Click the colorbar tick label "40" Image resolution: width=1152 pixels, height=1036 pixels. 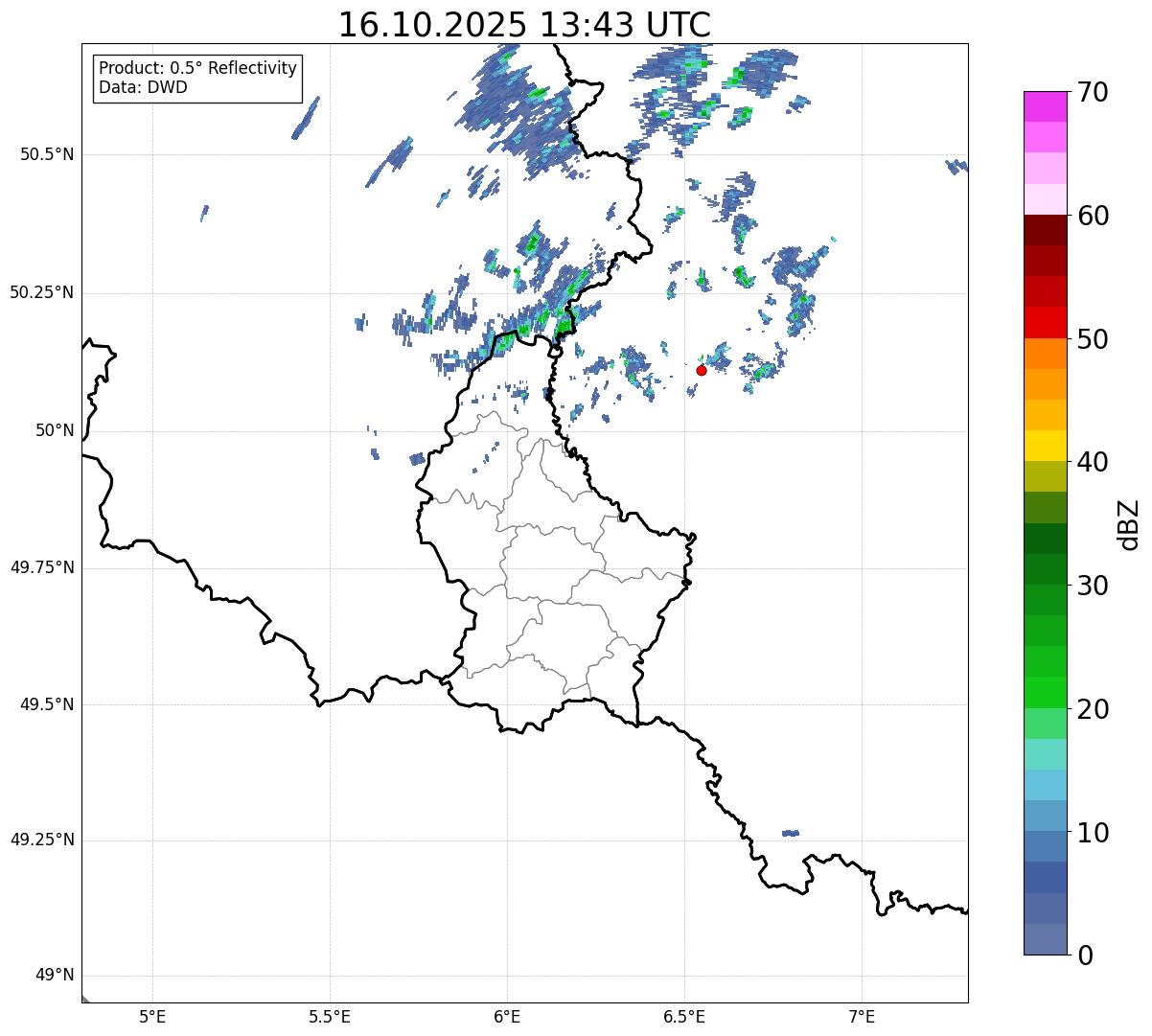click(1093, 462)
